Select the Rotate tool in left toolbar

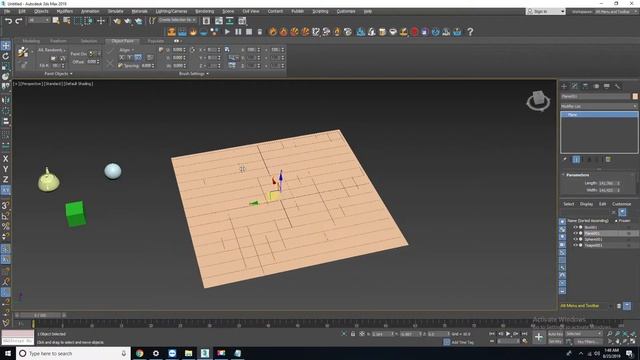tap(6, 56)
